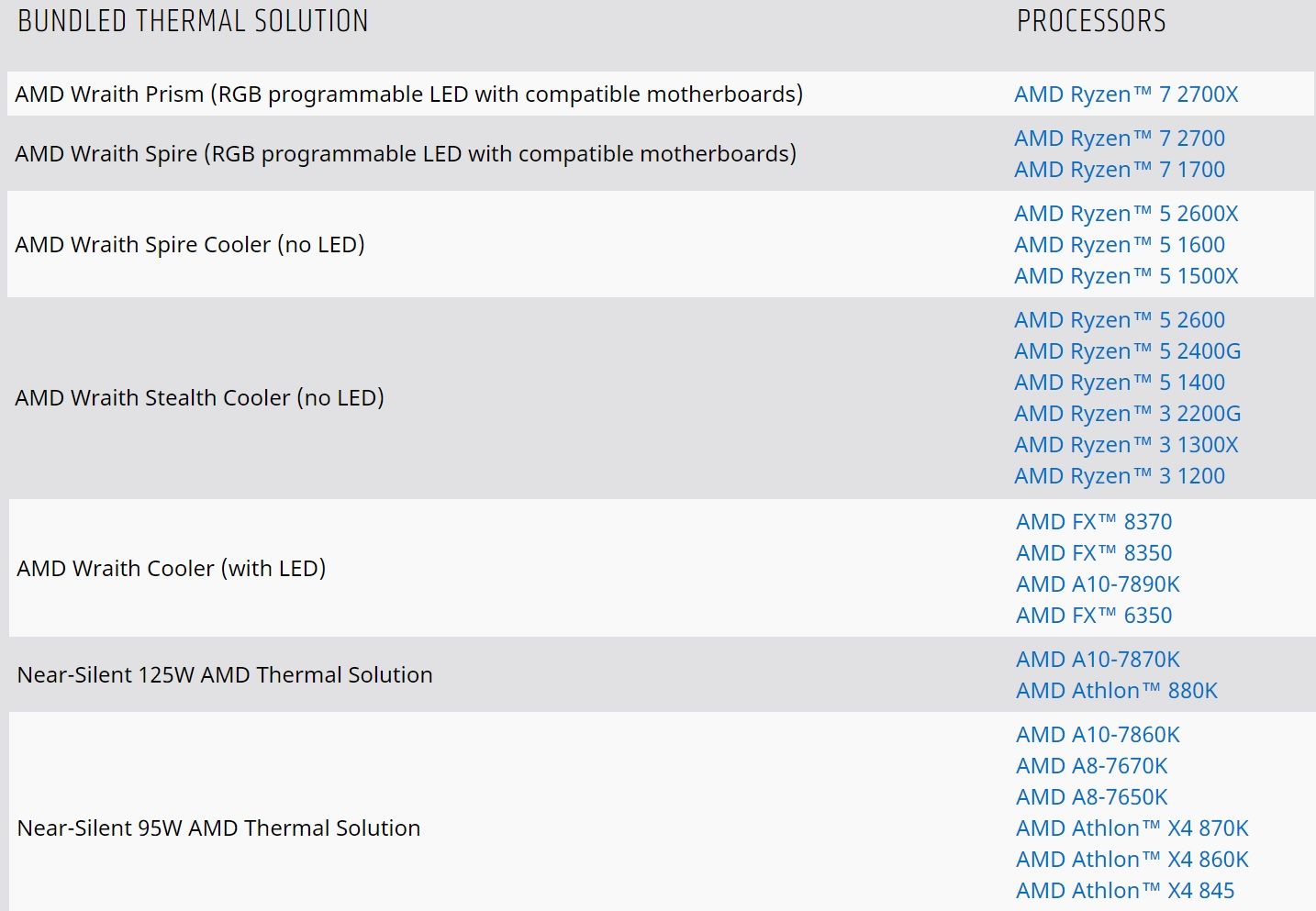Select the AMD Ryzen 3 1200 link
This screenshot has width=1316, height=911.
[x=1120, y=476]
